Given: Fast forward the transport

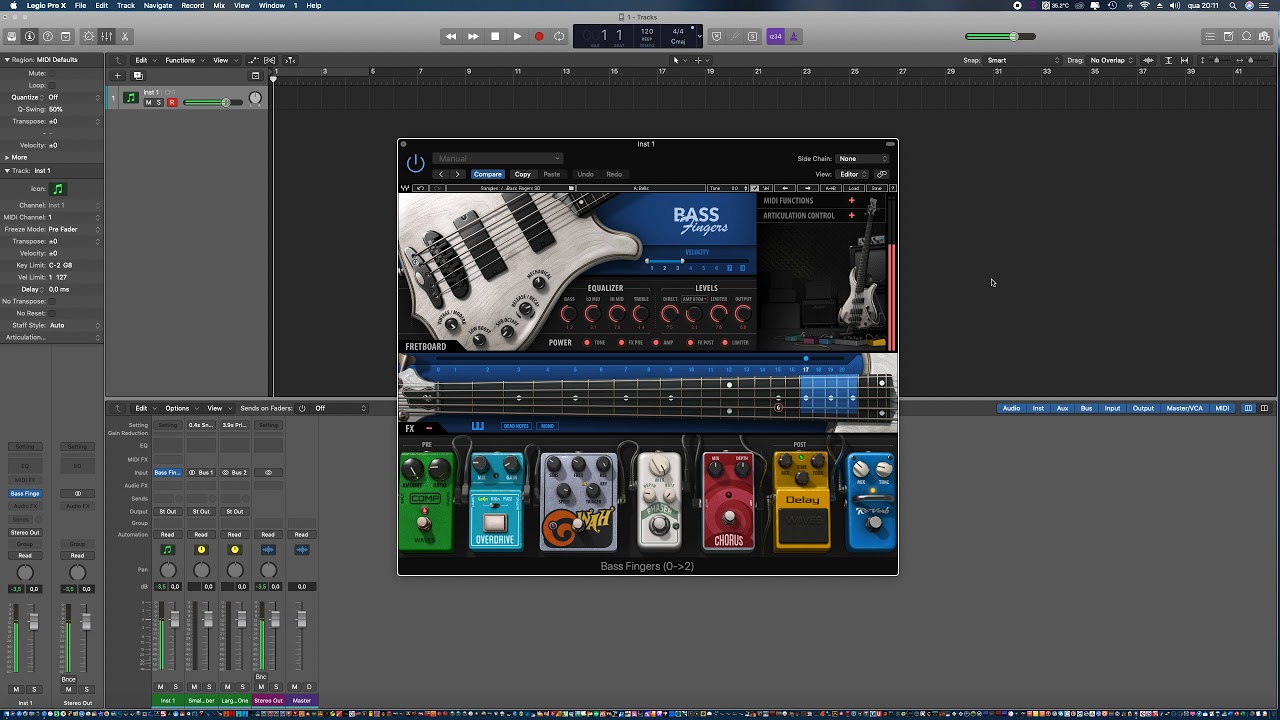Looking at the screenshot, I should pyautogui.click(x=473, y=37).
